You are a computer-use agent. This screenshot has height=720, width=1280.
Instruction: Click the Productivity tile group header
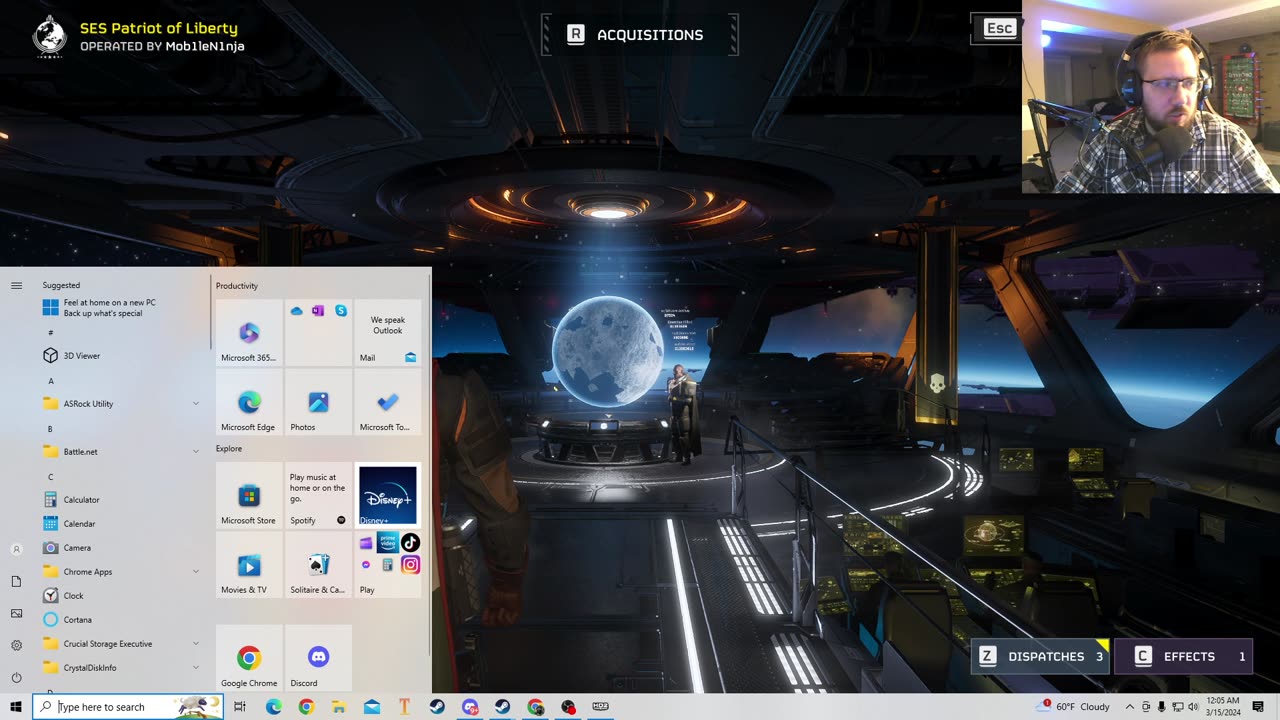(237, 286)
